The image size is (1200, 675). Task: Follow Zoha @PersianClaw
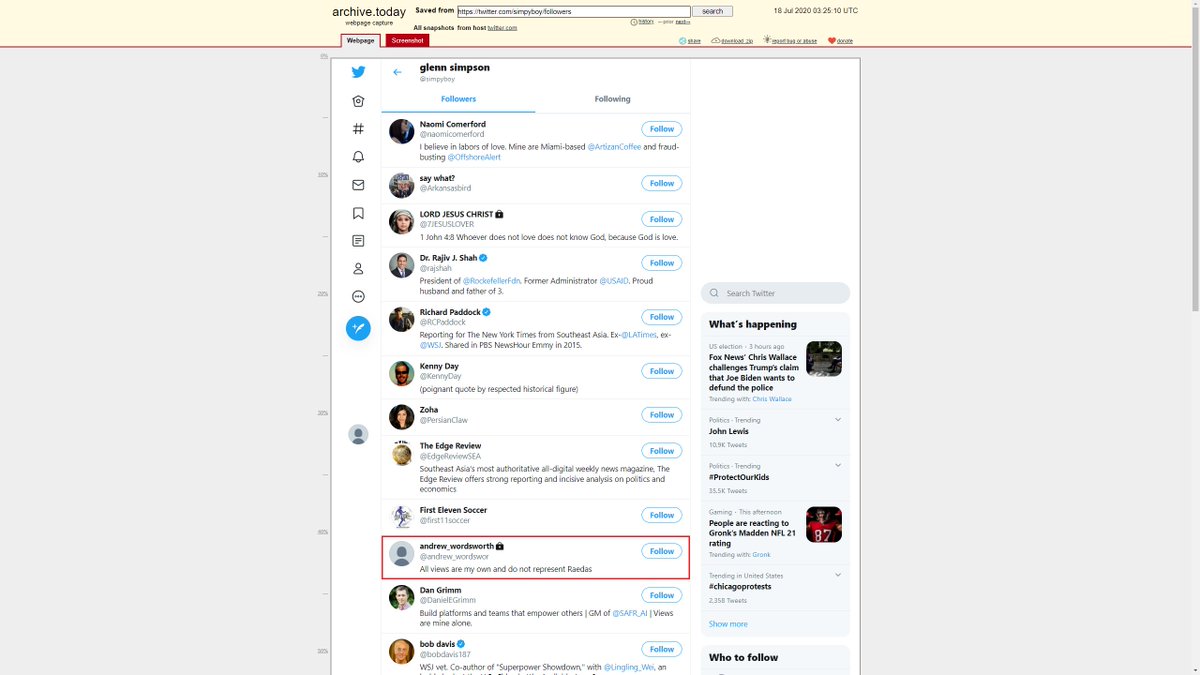[x=662, y=415]
